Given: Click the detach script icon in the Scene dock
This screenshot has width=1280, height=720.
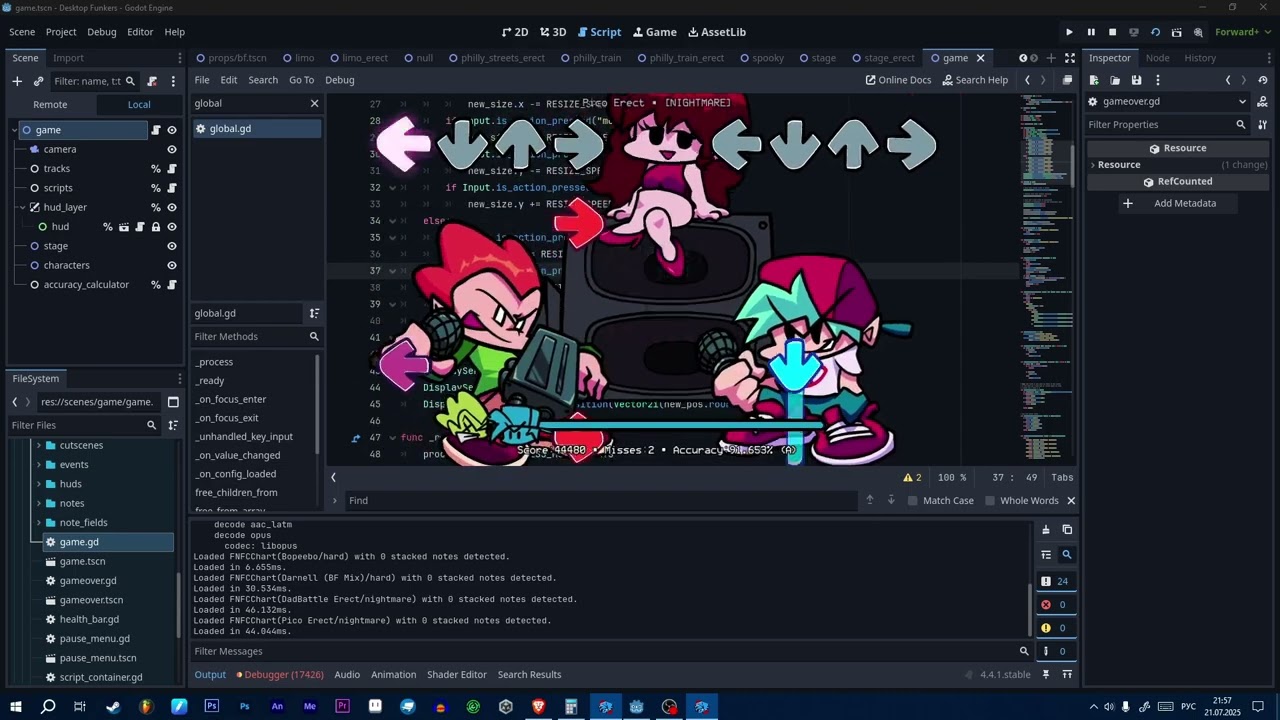Looking at the screenshot, I should (152, 81).
